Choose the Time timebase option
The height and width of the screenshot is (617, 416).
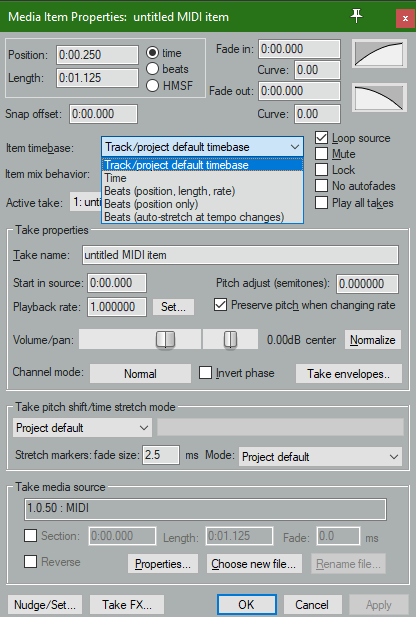click(202, 178)
